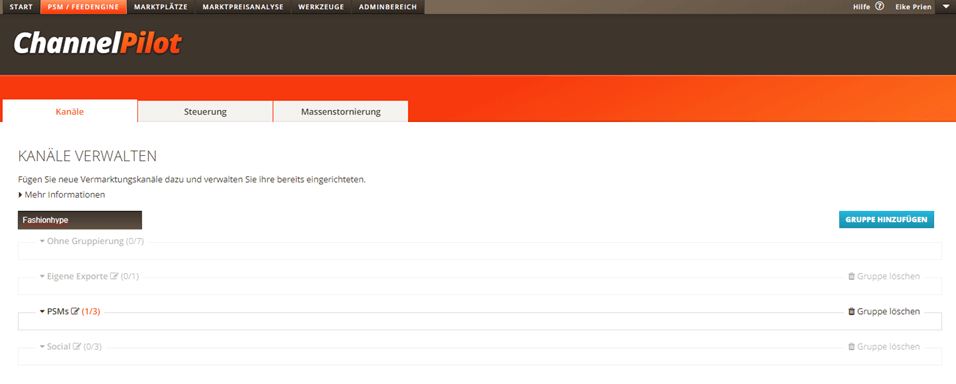The width and height of the screenshot is (956, 384).
Task: Click the trash icon for Social group
Action: click(852, 346)
